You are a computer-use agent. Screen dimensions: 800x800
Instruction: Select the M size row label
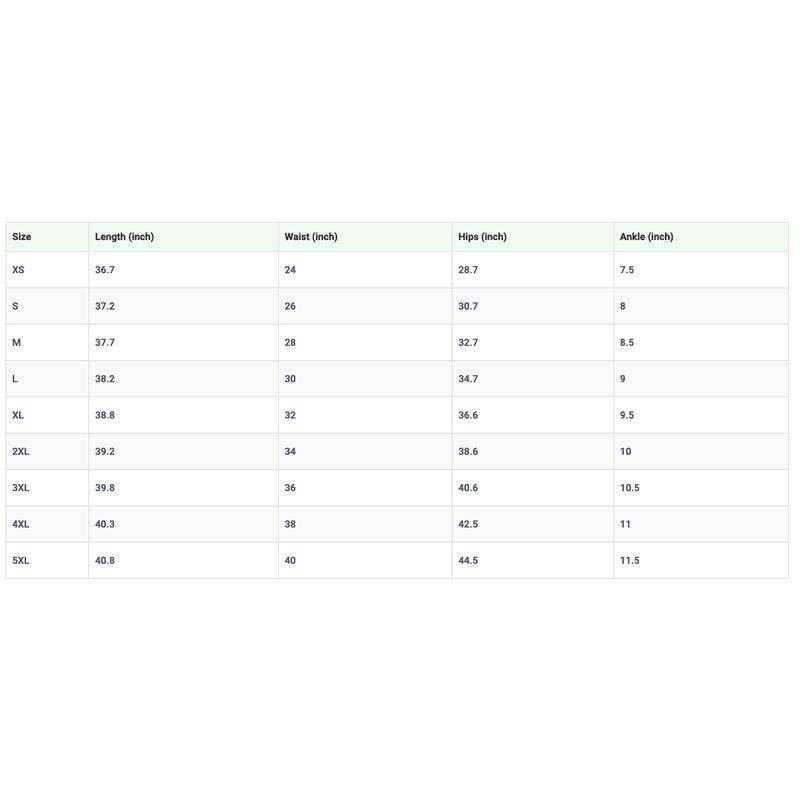pos(17,342)
